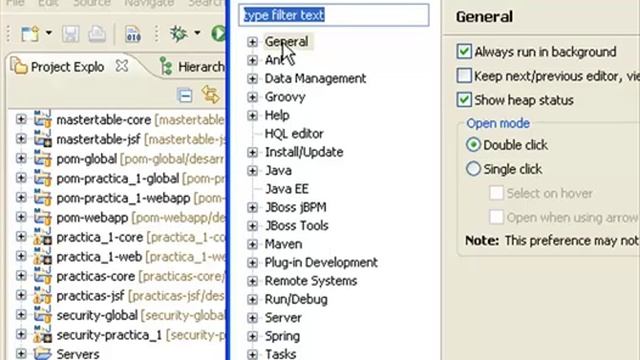Select the Java EE preferences item
Viewport: 640px width, 360px height.
[287, 189]
